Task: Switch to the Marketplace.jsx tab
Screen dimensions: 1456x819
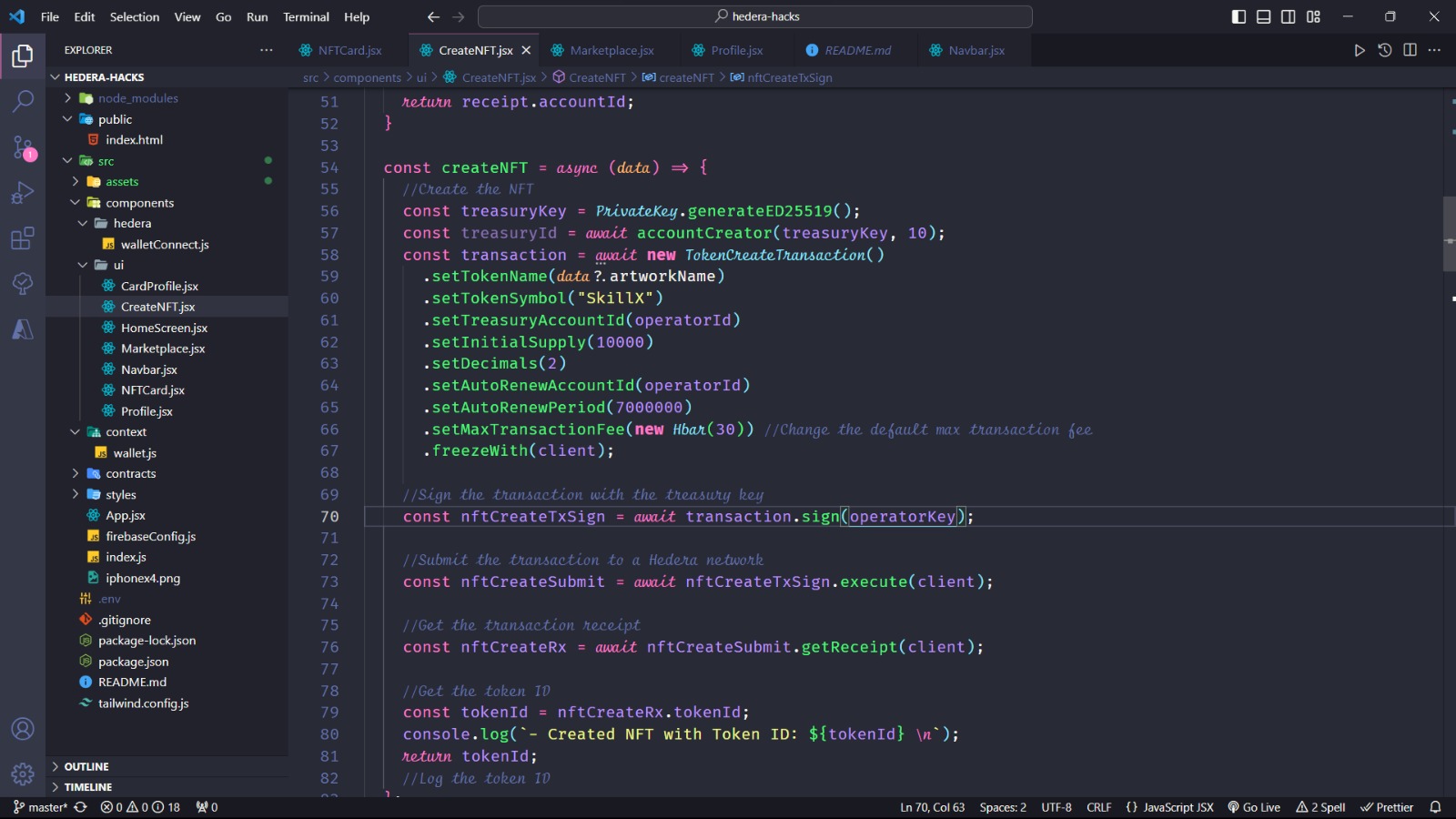Action: [612, 51]
